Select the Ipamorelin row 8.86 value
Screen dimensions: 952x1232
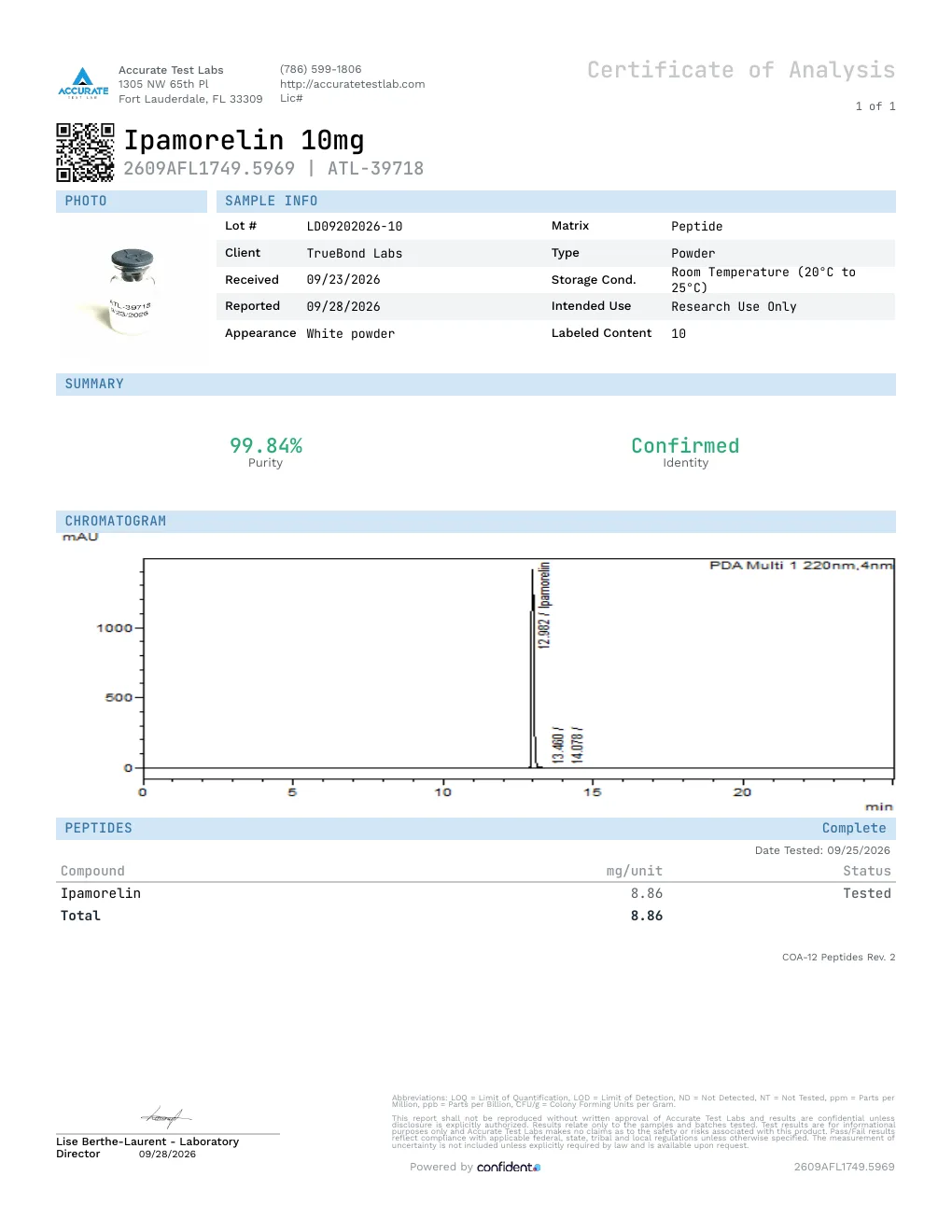point(647,894)
